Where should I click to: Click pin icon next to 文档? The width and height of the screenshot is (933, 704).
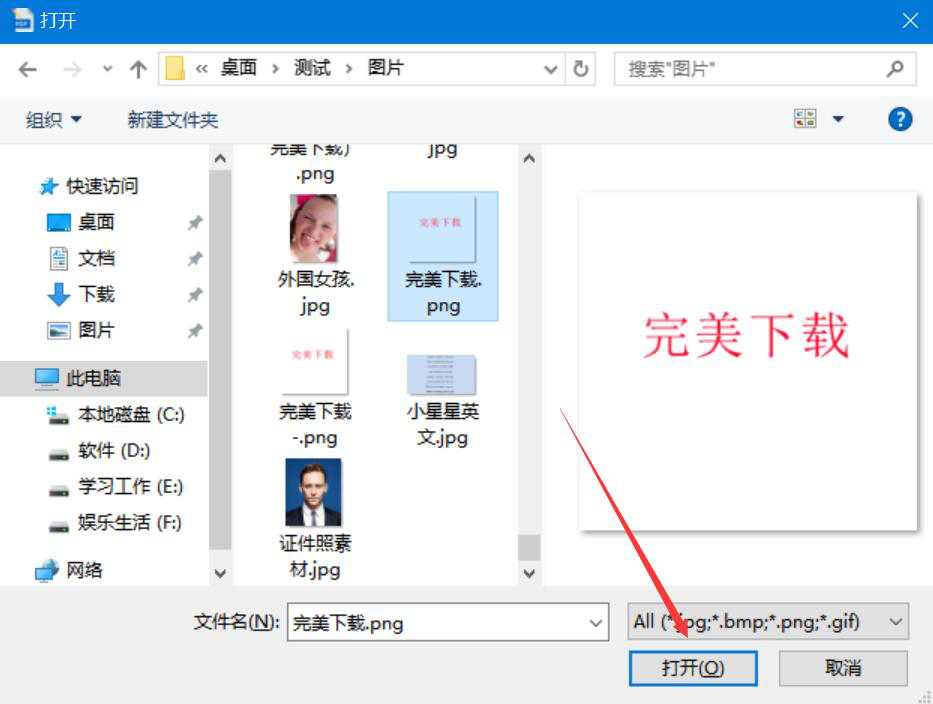195,259
